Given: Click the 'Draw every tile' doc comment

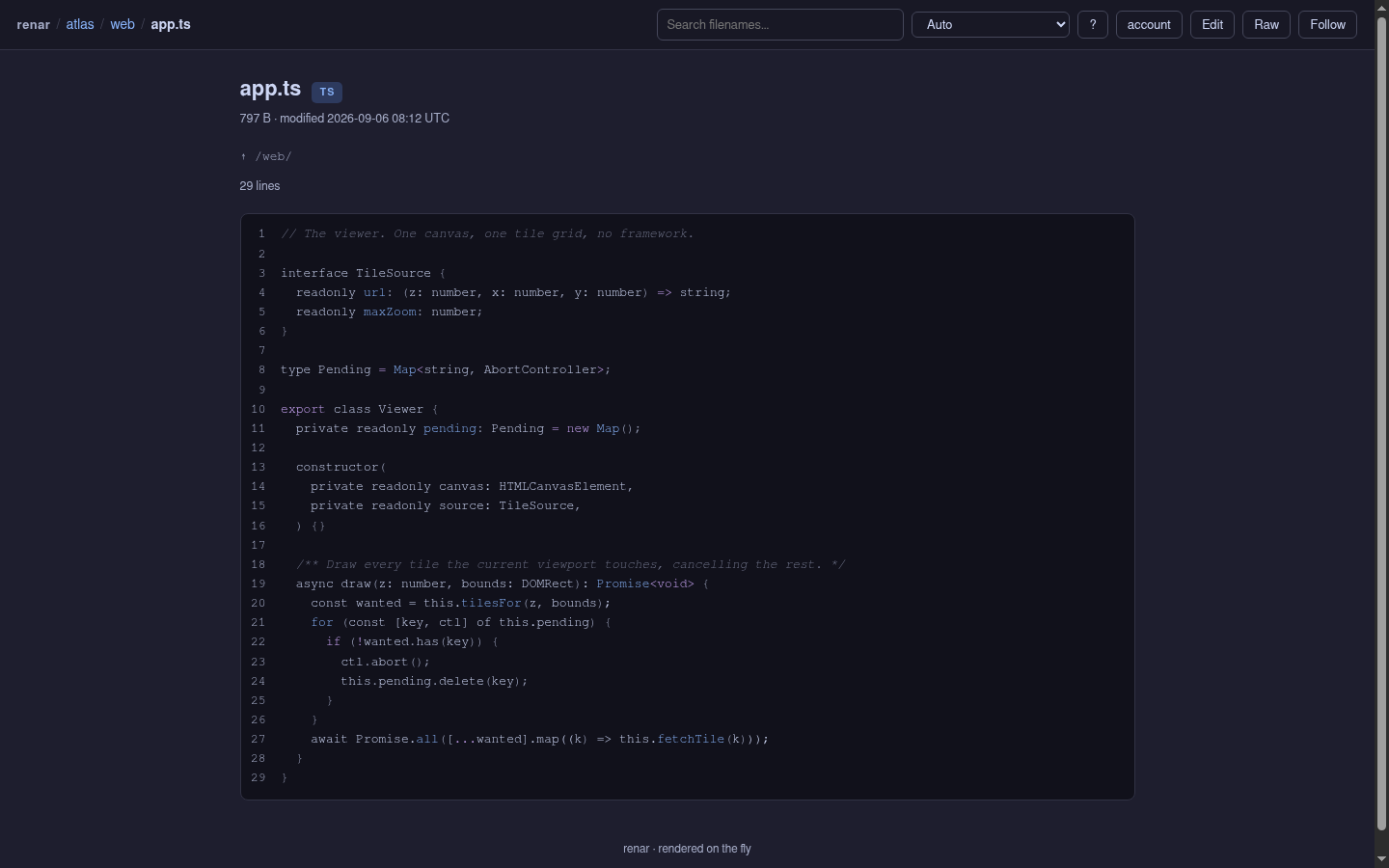Looking at the screenshot, I should pos(570,564).
